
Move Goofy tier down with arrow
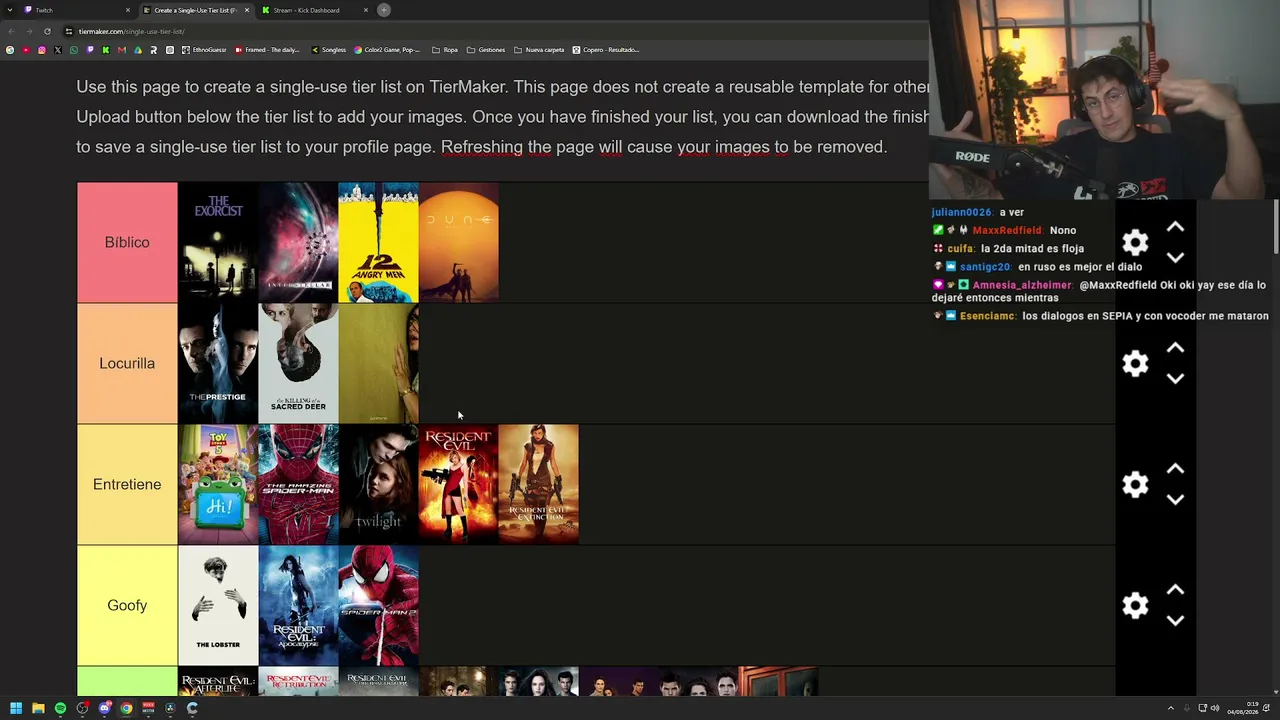coord(1175,621)
